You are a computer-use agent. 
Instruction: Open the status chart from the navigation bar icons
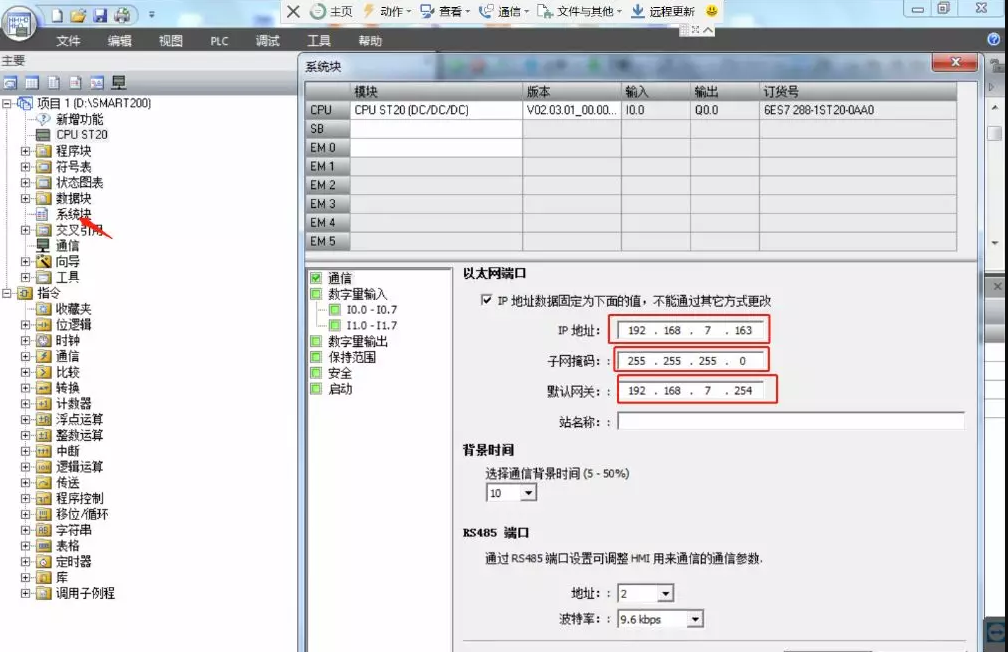[x=32, y=83]
